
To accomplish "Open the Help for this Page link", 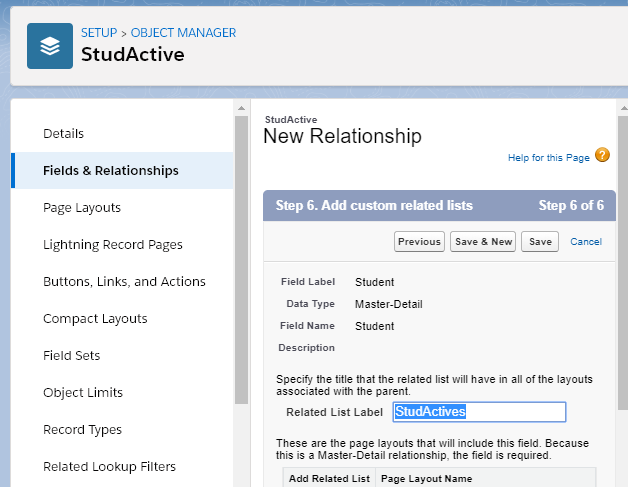I will 549,158.
